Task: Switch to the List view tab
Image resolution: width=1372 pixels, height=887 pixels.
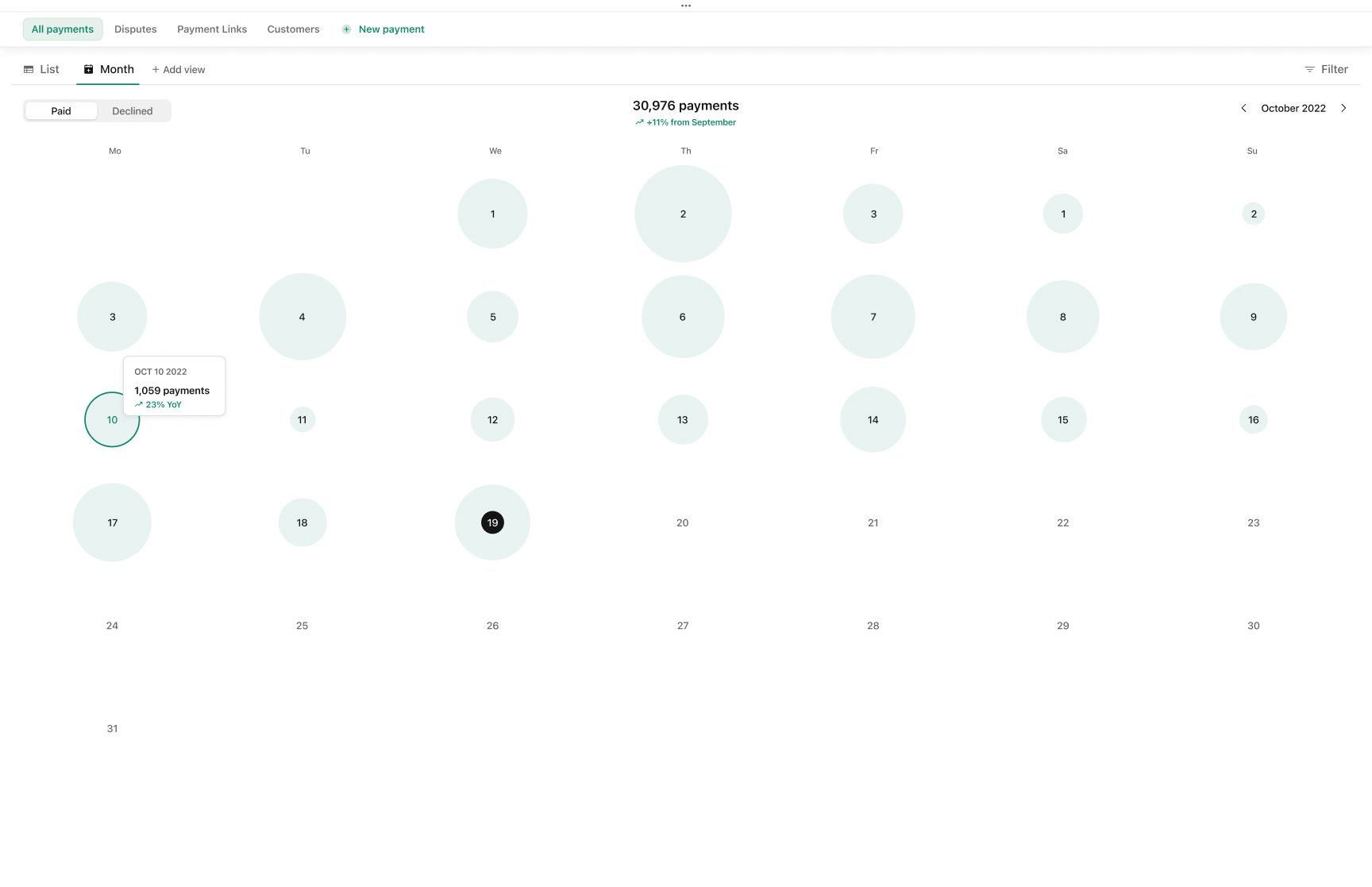Action: (41, 70)
